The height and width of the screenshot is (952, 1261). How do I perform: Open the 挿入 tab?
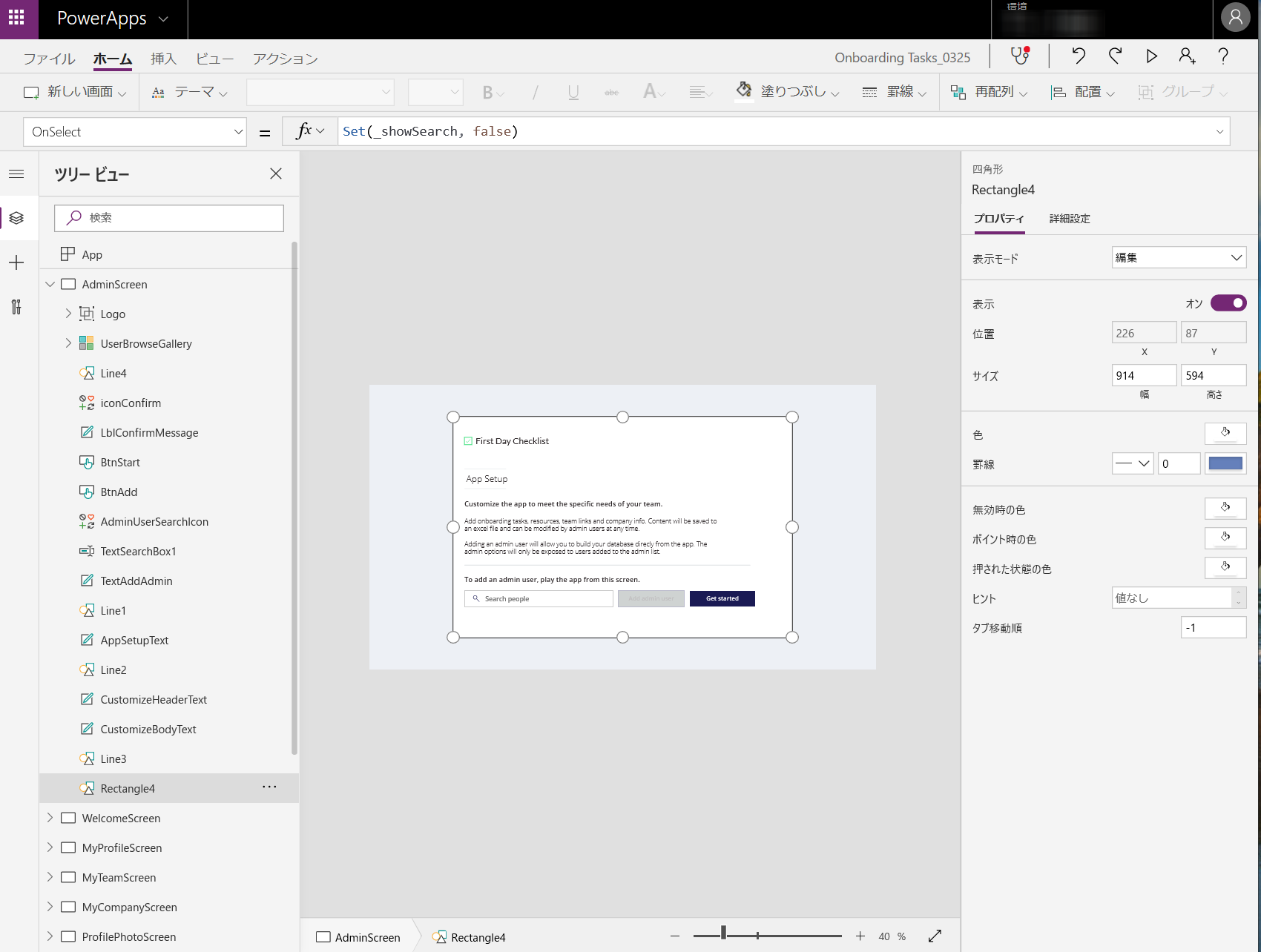pos(163,59)
